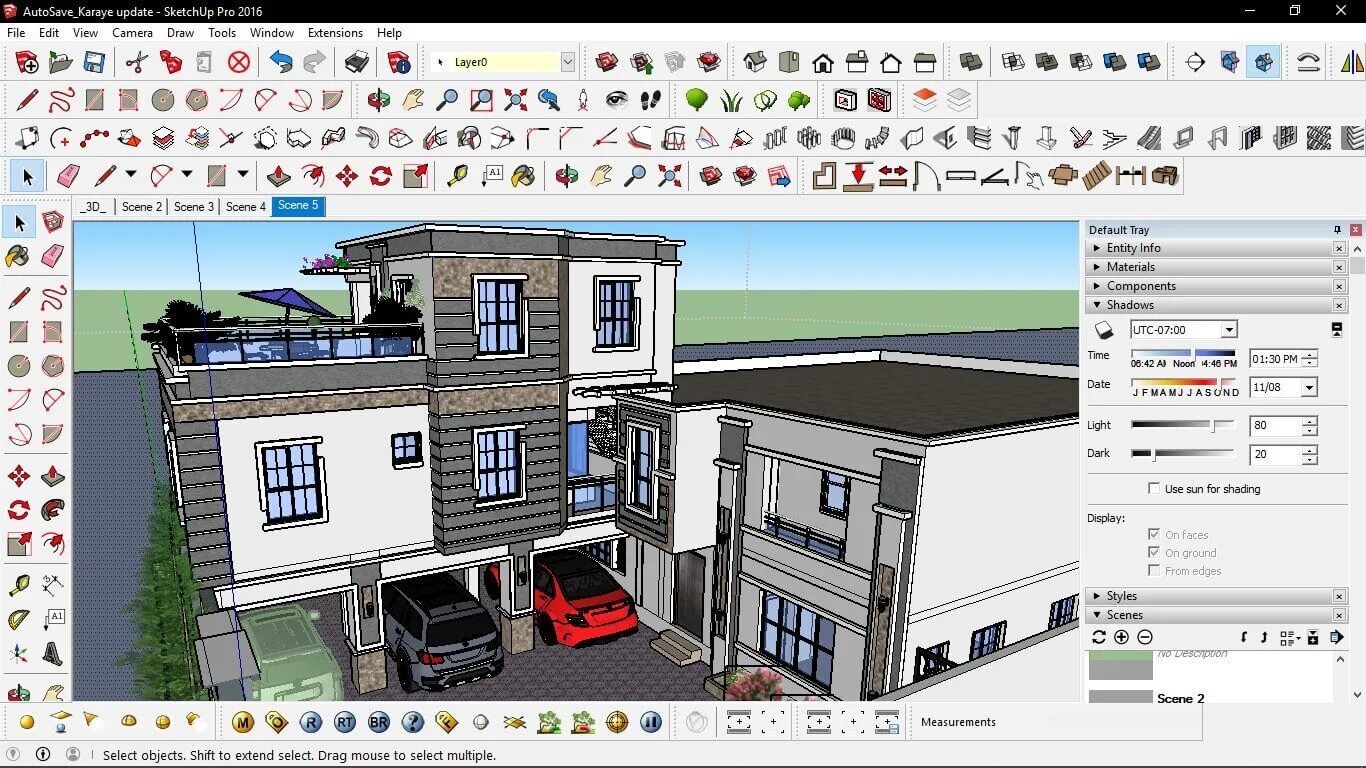1366x768 pixels.
Task: Select the Tape Measure tool
Action: [457, 177]
